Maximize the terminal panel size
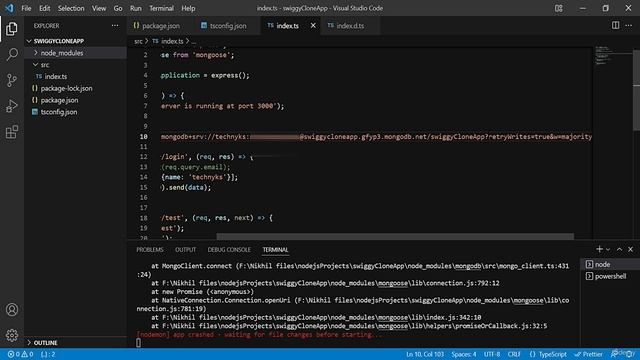 click(619, 249)
